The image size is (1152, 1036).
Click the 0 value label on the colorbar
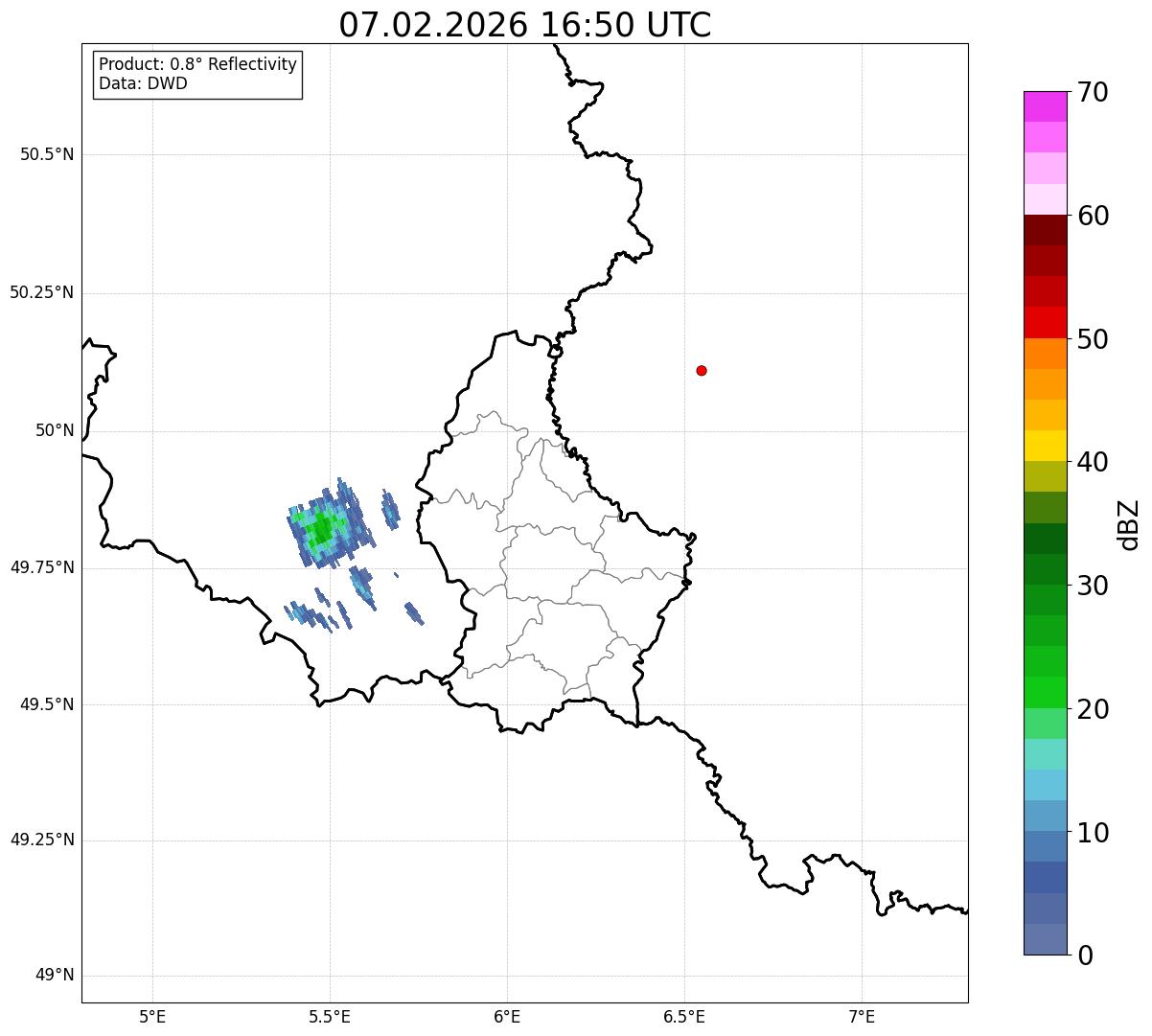click(1085, 955)
